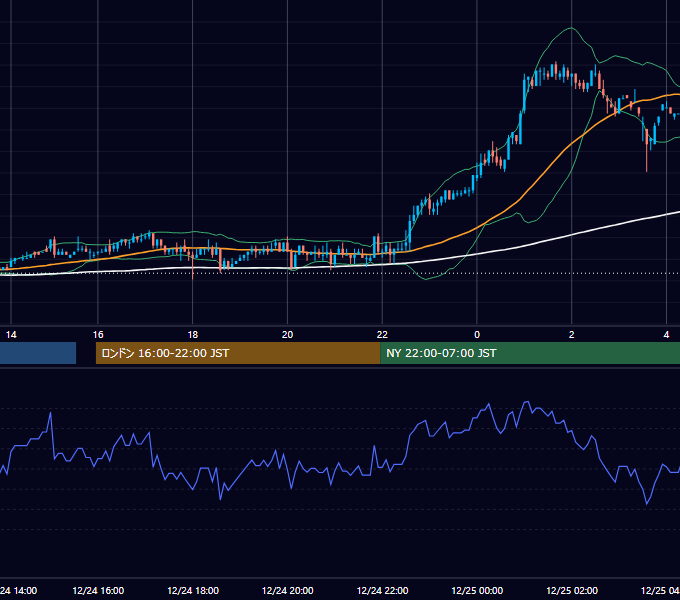Click the 12/25 00:00 date label
This screenshot has width=680, height=600.
click(x=477, y=590)
